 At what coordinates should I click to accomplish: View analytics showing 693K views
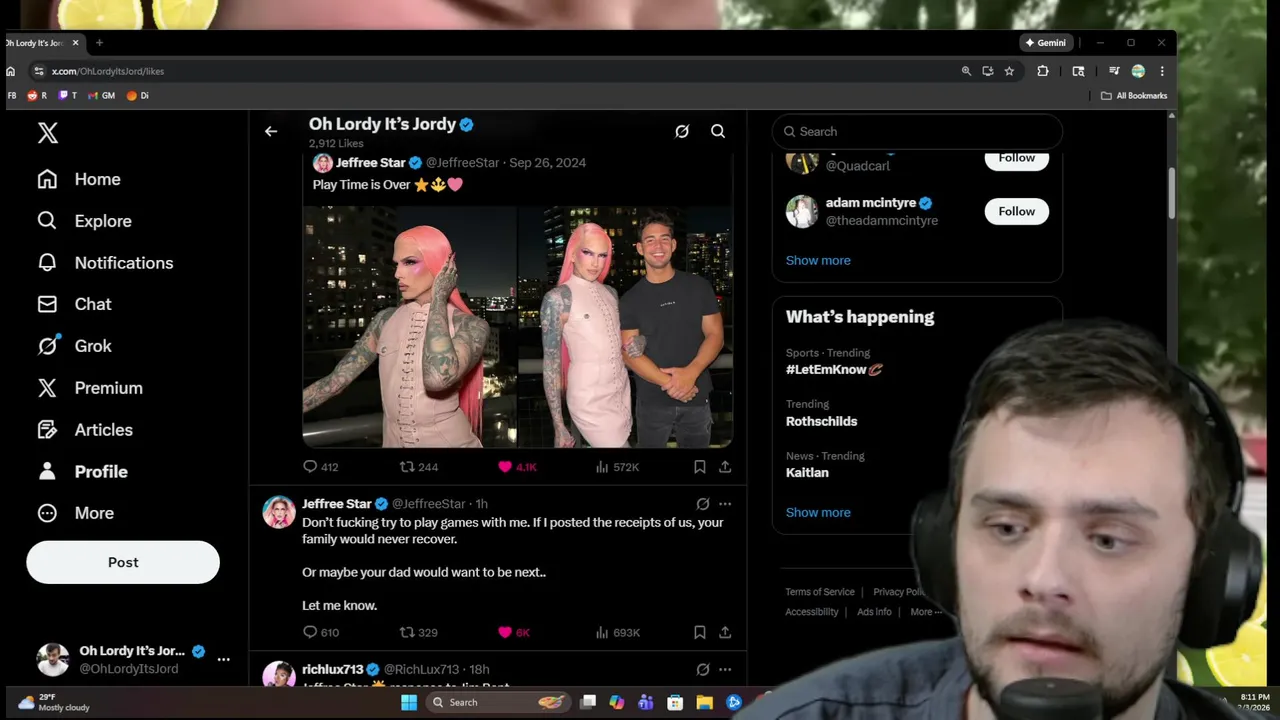point(618,632)
